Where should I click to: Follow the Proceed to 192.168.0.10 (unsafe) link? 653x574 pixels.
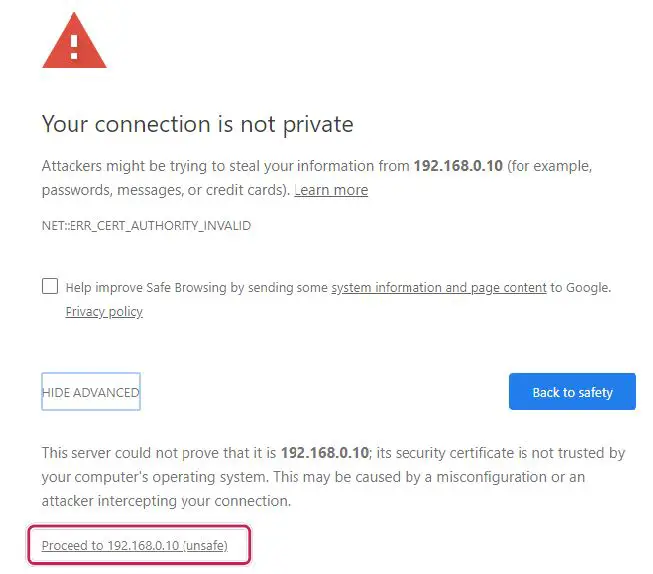135,546
